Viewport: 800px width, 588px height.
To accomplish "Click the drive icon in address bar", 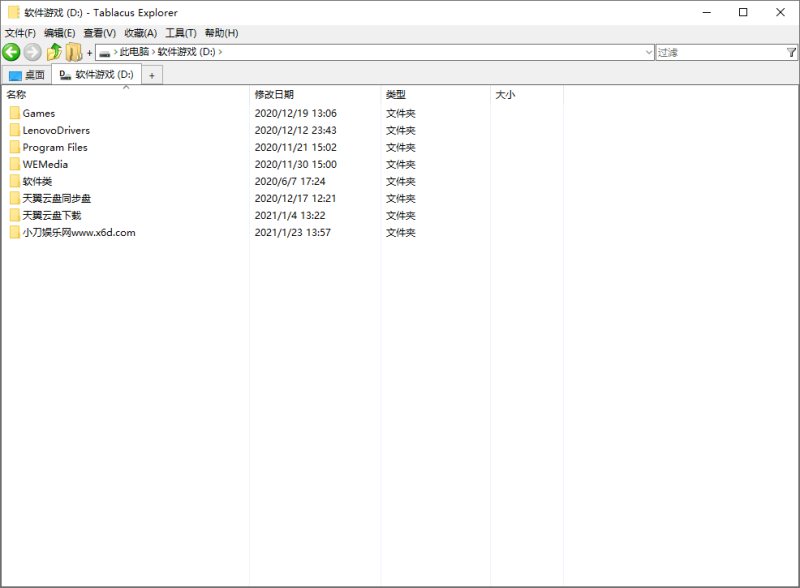I will pos(104,52).
